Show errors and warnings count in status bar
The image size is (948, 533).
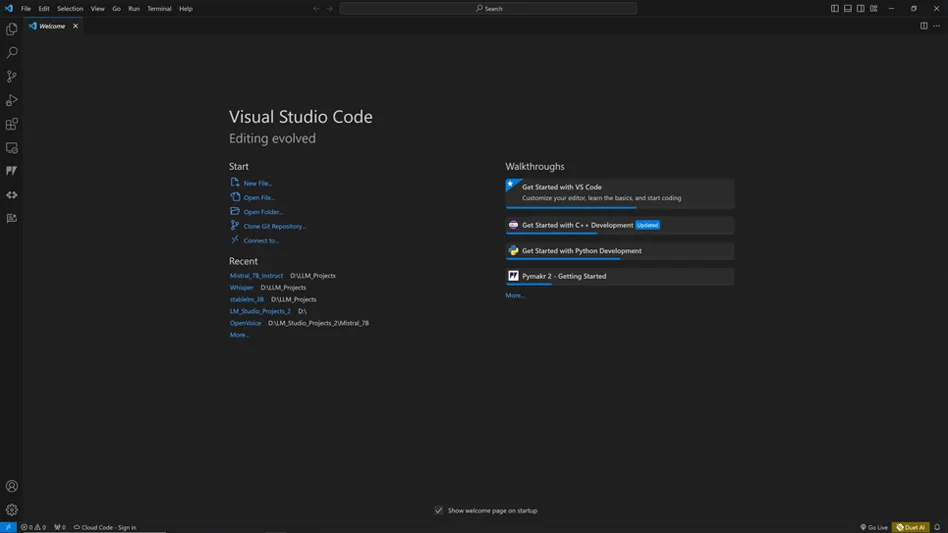pyautogui.click(x=33, y=527)
